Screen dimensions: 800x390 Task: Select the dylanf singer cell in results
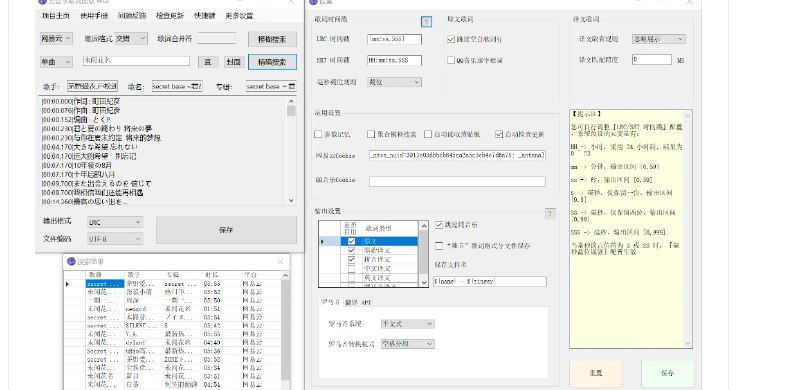pyautogui.click(x=144, y=343)
